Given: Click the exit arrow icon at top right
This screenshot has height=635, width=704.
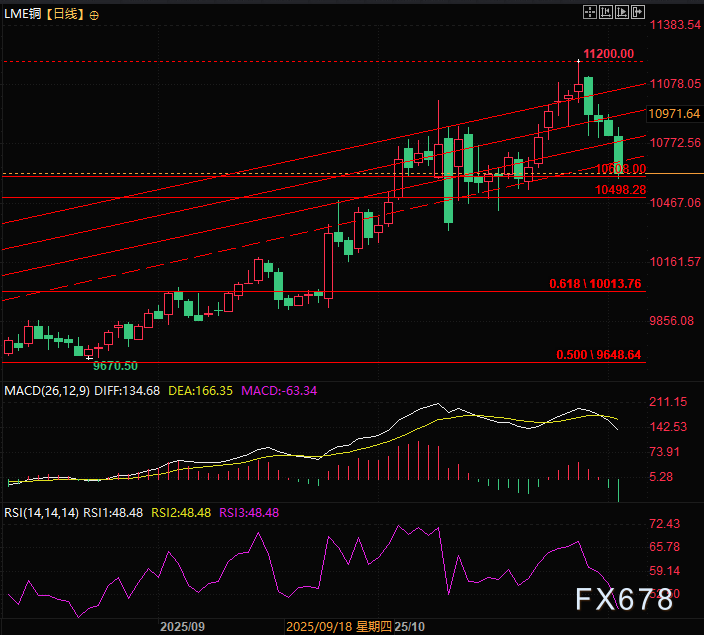Looking at the screenshot, I should (636, 11).
